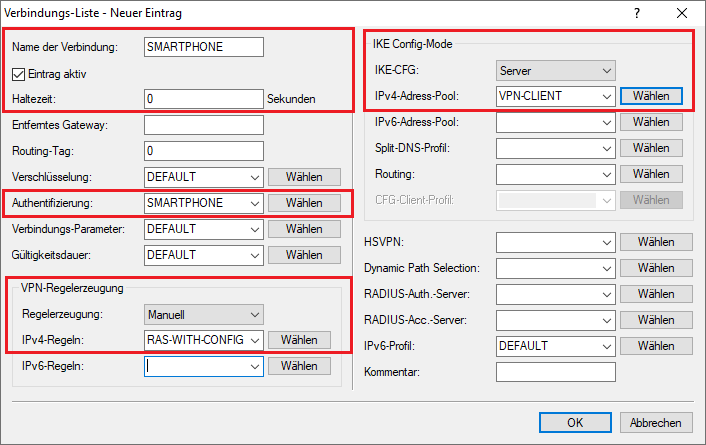Open the Verschlüsselung dropdown
This screenshot has height=445, width=706.
click(203, 177)
